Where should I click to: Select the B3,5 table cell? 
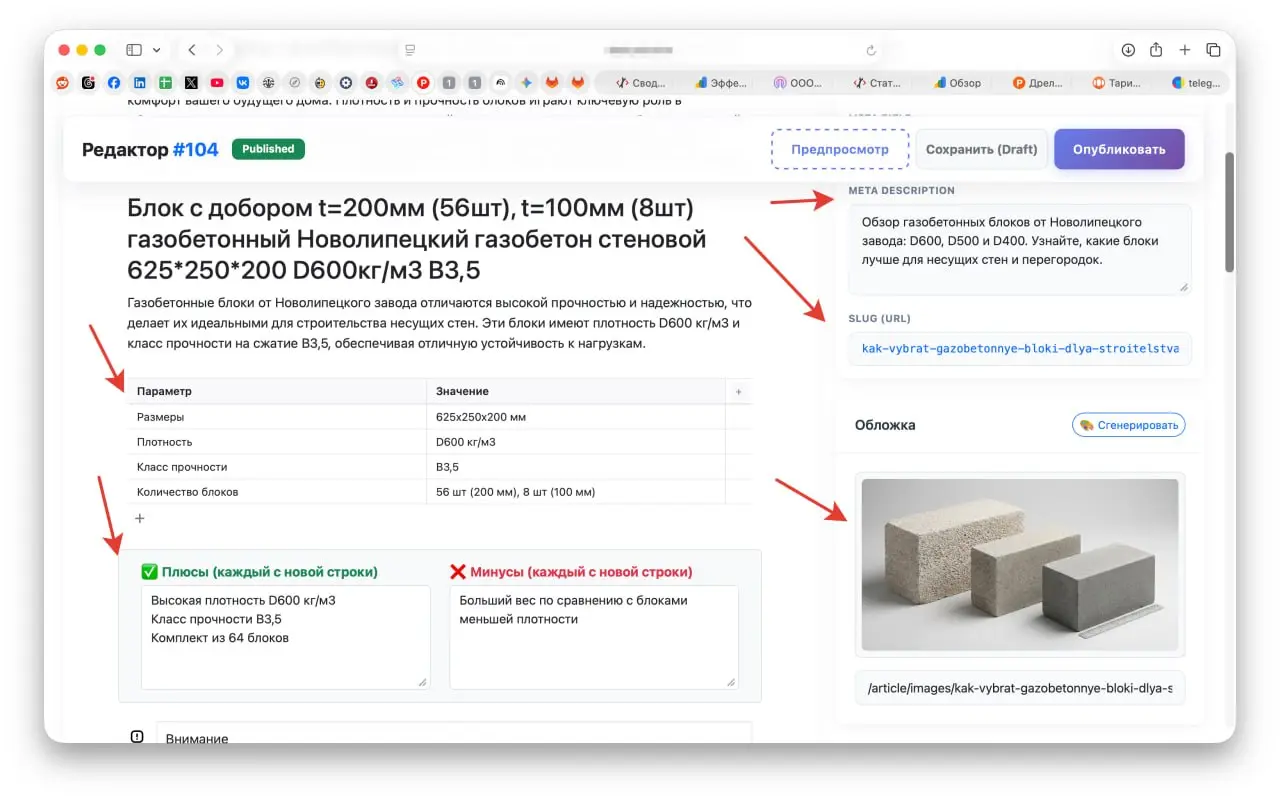point(576,467)
